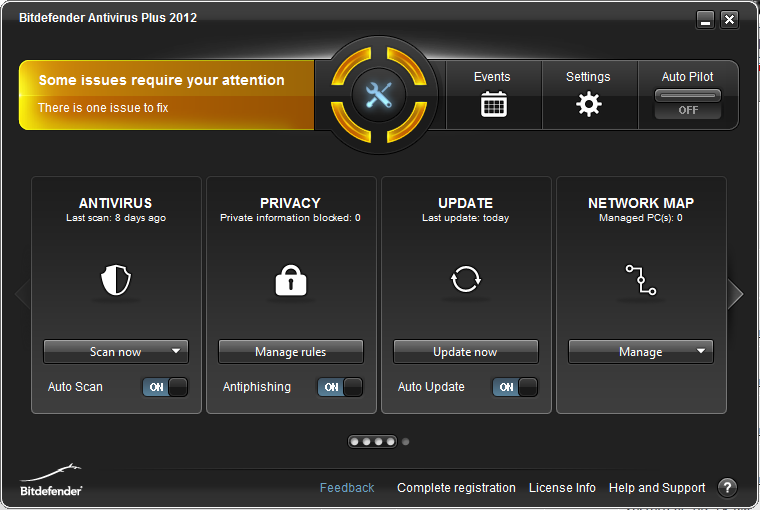Viewport: 760px width, 510px height.
Task: Turn off the Auto Update switch
Action: click(515, 387)
